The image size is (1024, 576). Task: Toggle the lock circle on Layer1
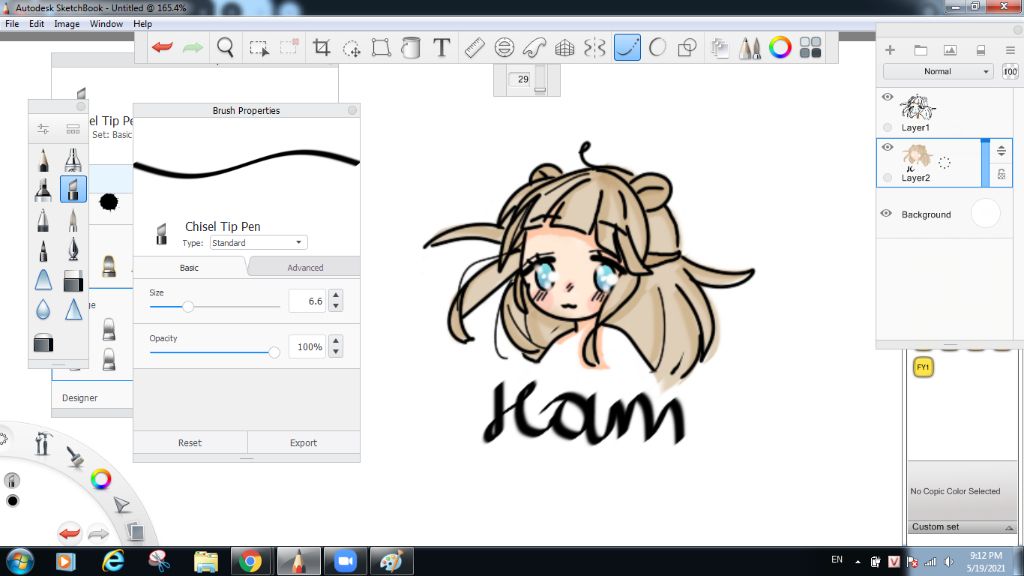(x=887, y=127)
